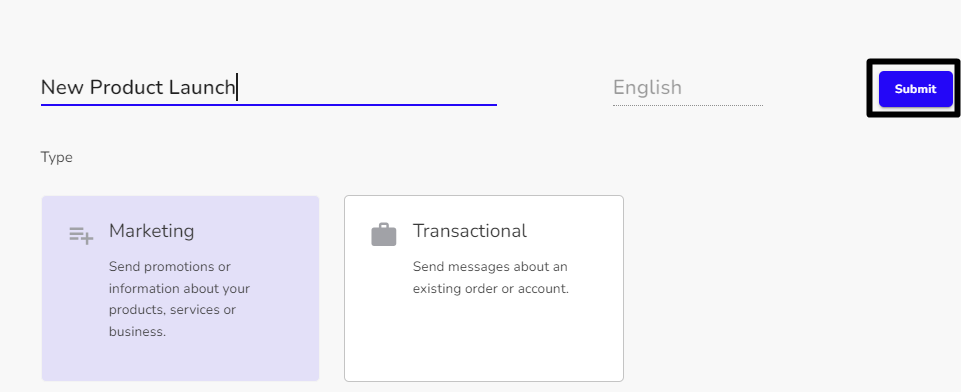961x392 pixels.
Task: Click the Transactional heading text
Action: pyautogui.click(x=469, y=231)
